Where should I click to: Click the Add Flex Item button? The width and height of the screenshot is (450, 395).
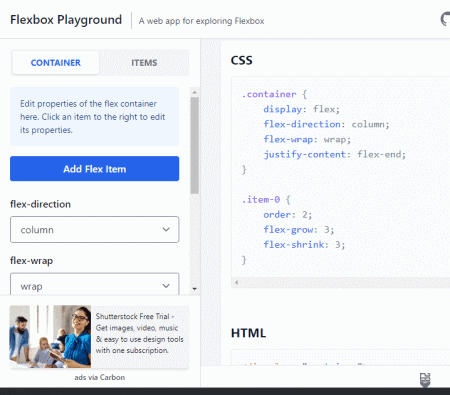pos(94,169)
